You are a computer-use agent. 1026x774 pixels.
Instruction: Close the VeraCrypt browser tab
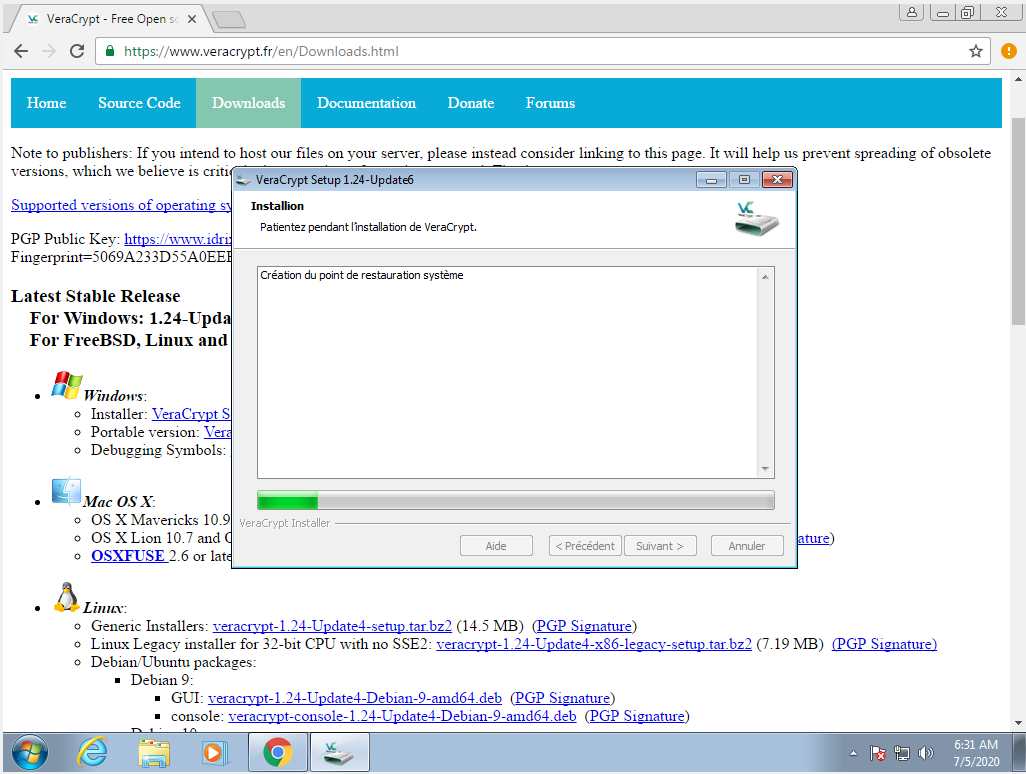point(192,19)
